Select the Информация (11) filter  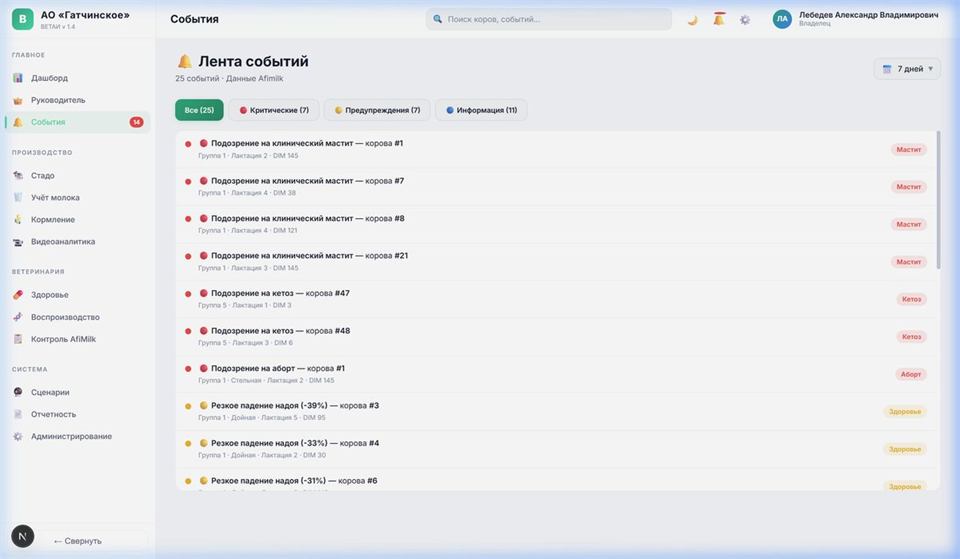(x=481, y=110)
